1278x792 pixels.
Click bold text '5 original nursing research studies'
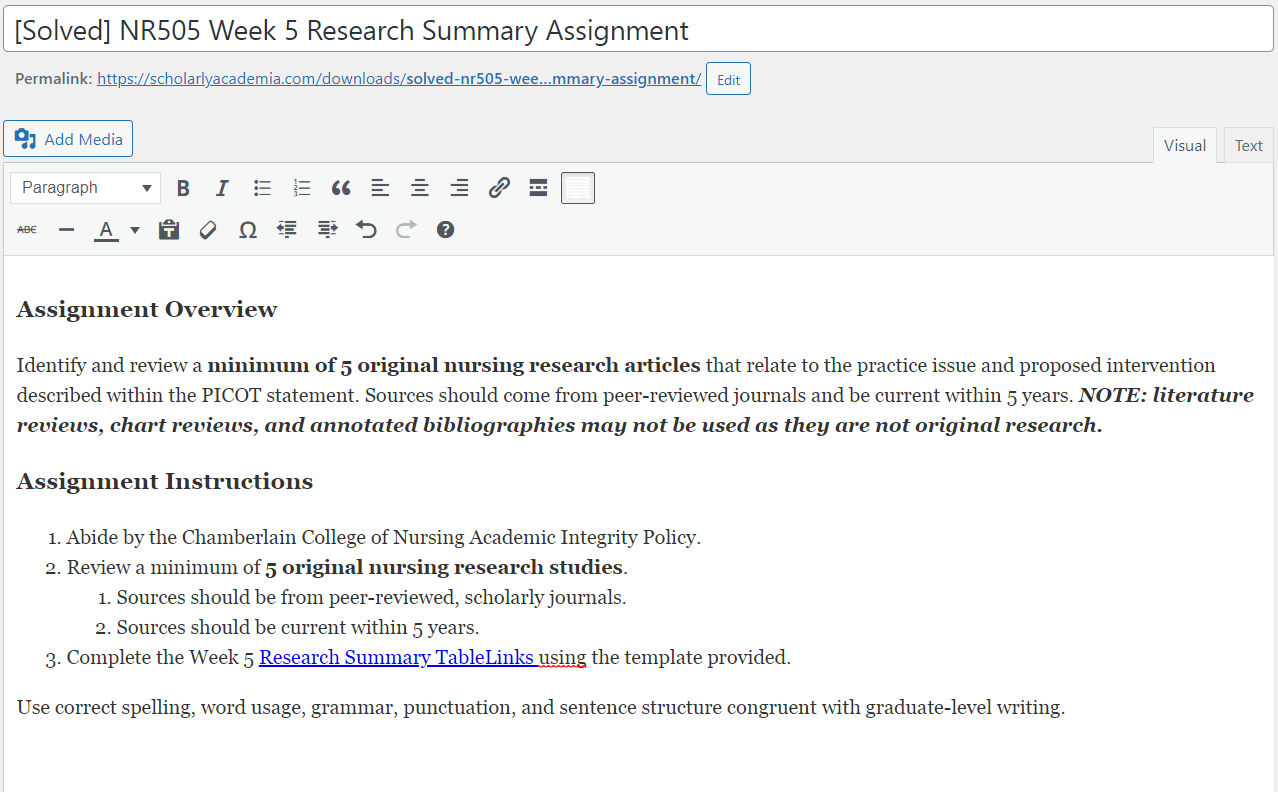(444, 568)
